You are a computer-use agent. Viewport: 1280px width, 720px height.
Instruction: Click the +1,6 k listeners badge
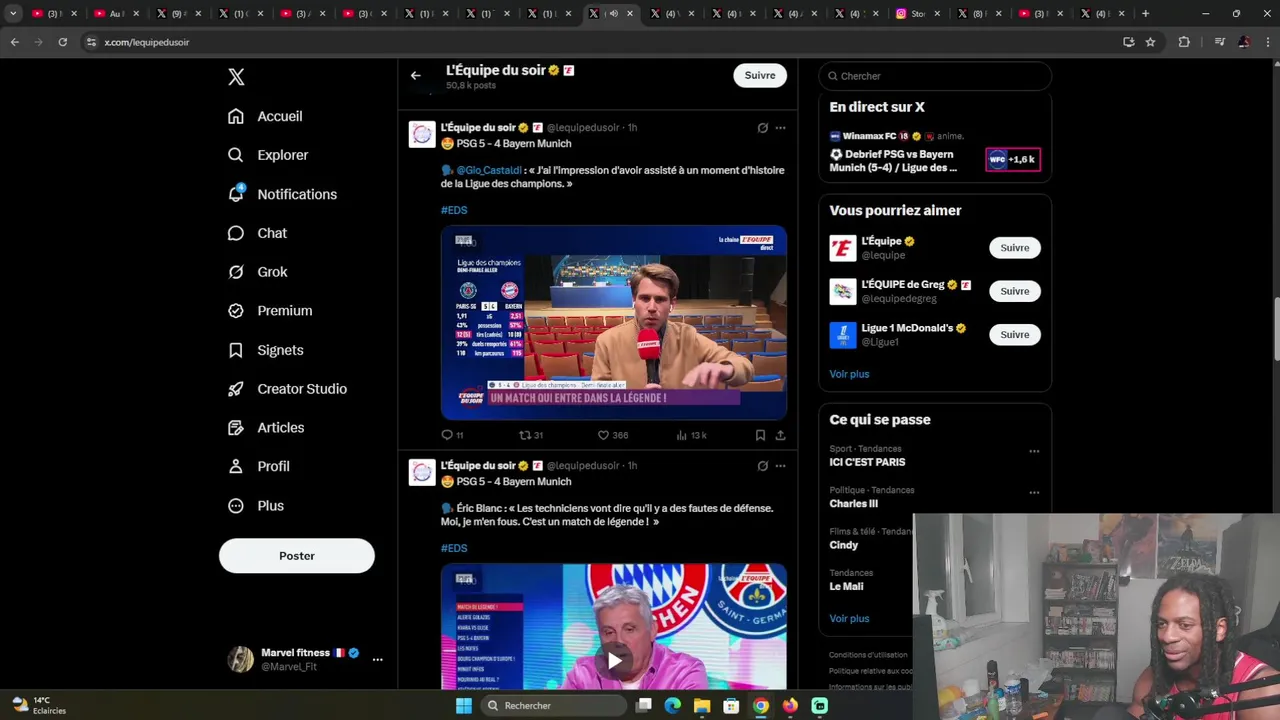[1013, 159]
